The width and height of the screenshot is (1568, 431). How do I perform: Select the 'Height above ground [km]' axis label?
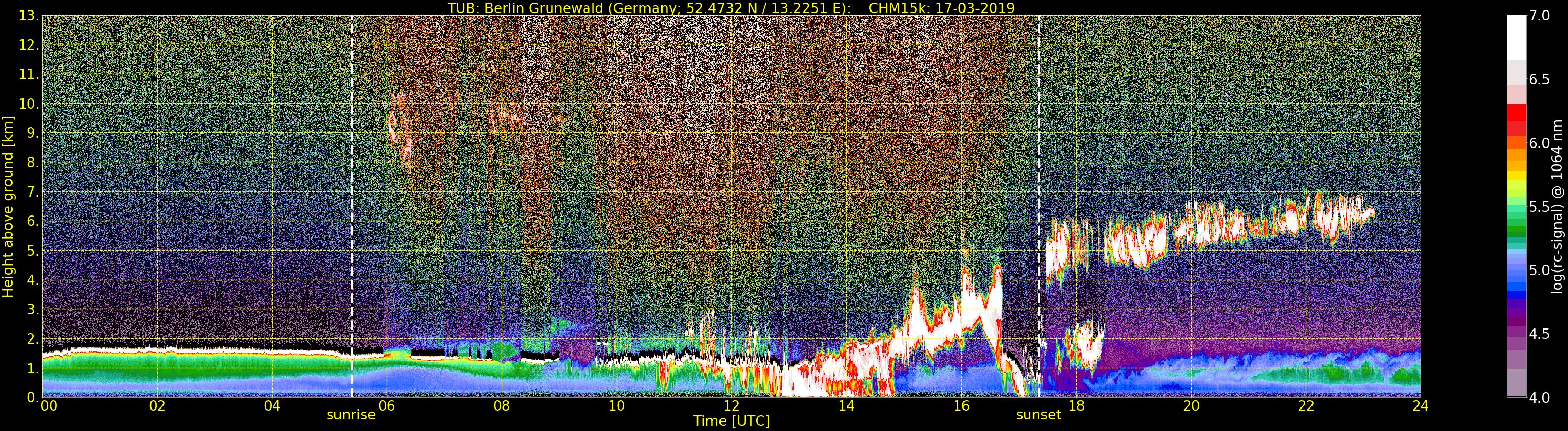pyautogui.click(x=8, y=207)
